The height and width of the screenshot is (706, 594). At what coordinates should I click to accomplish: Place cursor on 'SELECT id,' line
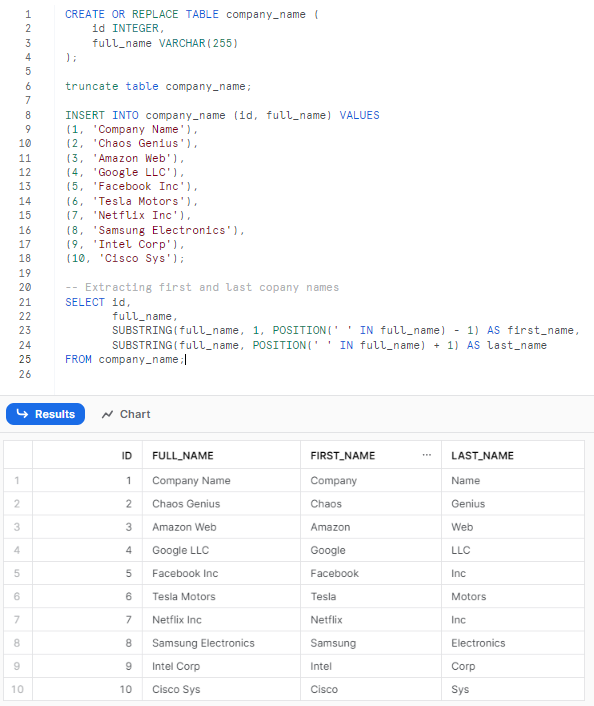pyautogui.click(x=98, y=302)
